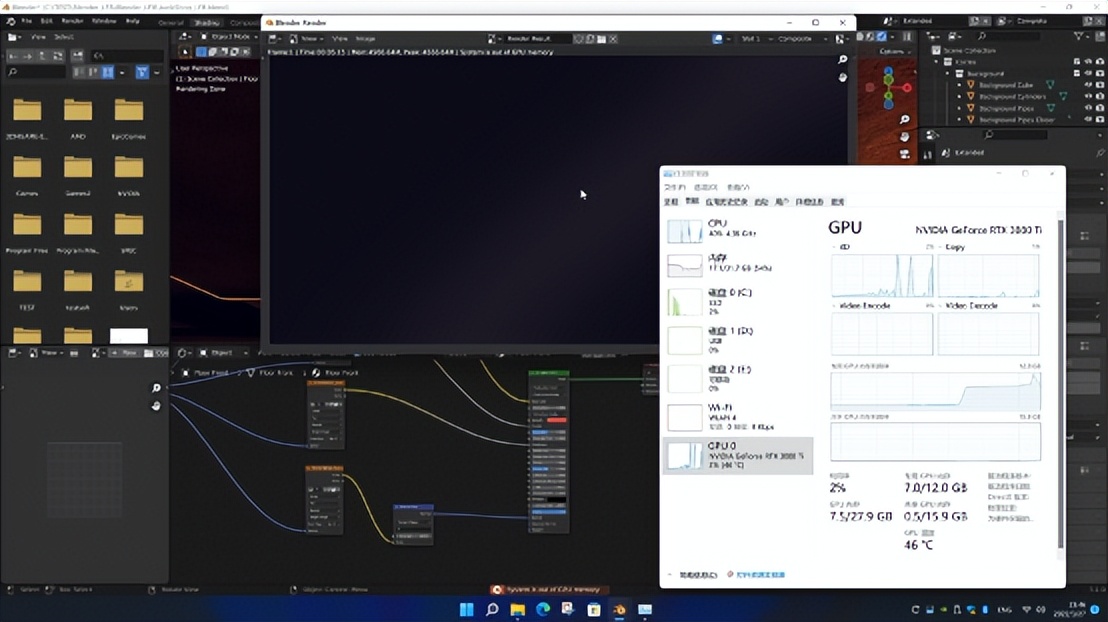Click the viewport zoom magnifier icon
This screenshot has height=622, width=1108.
click(x=904, y=119)
